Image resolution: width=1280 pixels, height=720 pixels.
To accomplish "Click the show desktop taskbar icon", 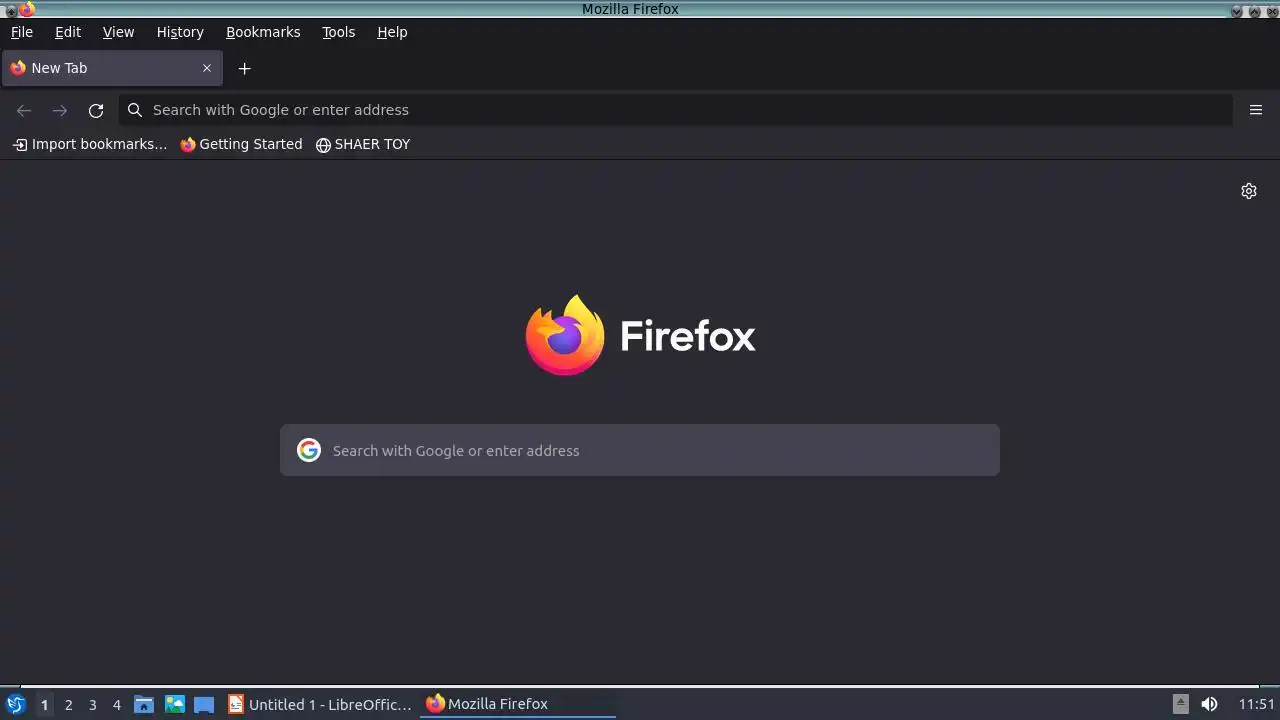I will [204, 704].
